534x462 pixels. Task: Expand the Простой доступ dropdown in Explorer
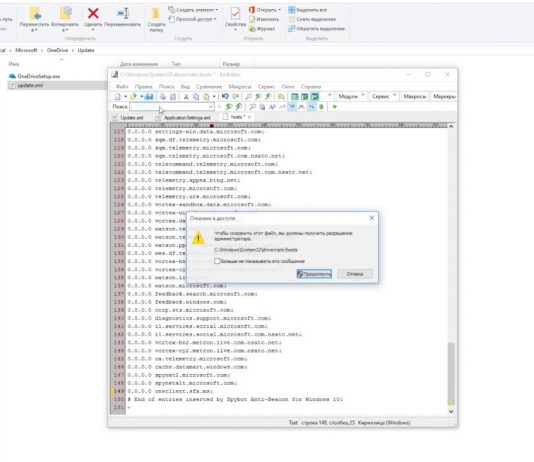point(215,19)
